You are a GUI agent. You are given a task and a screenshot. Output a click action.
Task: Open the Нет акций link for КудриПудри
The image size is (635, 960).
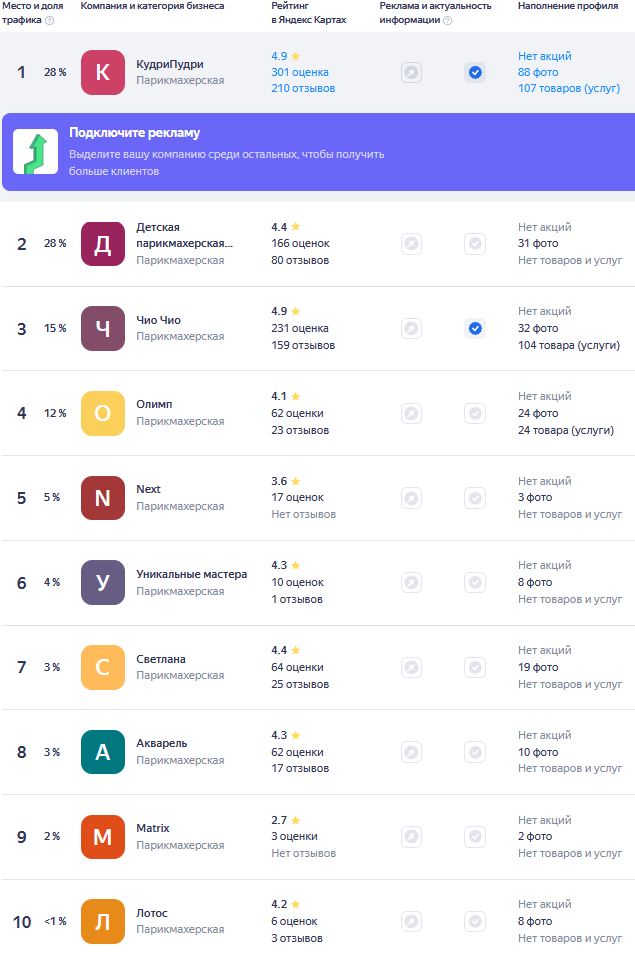click(544, 56)
